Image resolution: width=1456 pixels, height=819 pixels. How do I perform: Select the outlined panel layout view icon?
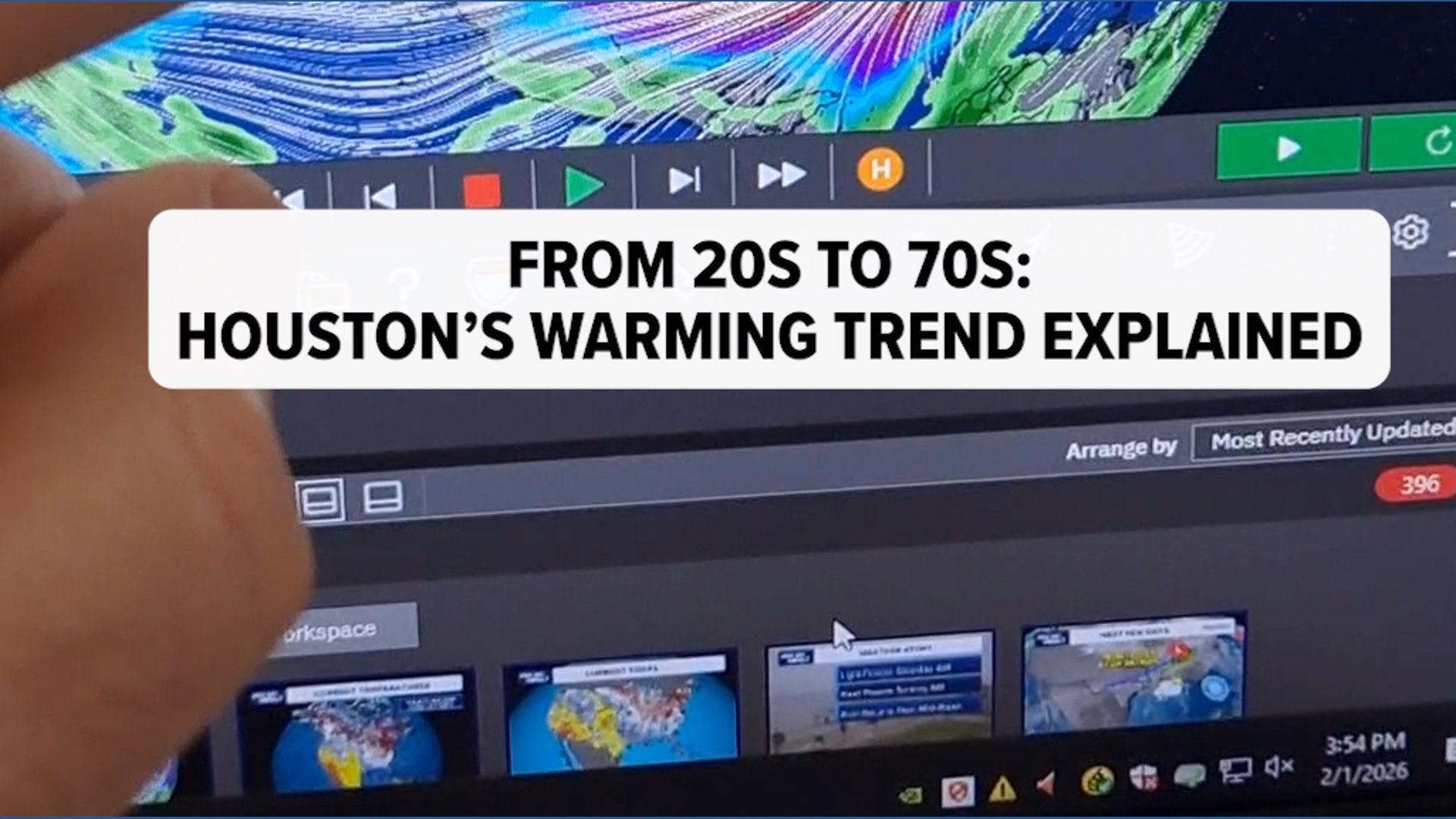(x=319, y=500)
